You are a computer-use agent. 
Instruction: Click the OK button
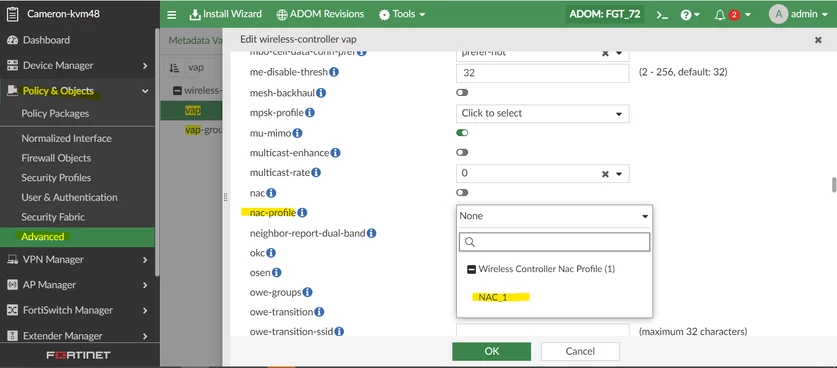point(492,351)
